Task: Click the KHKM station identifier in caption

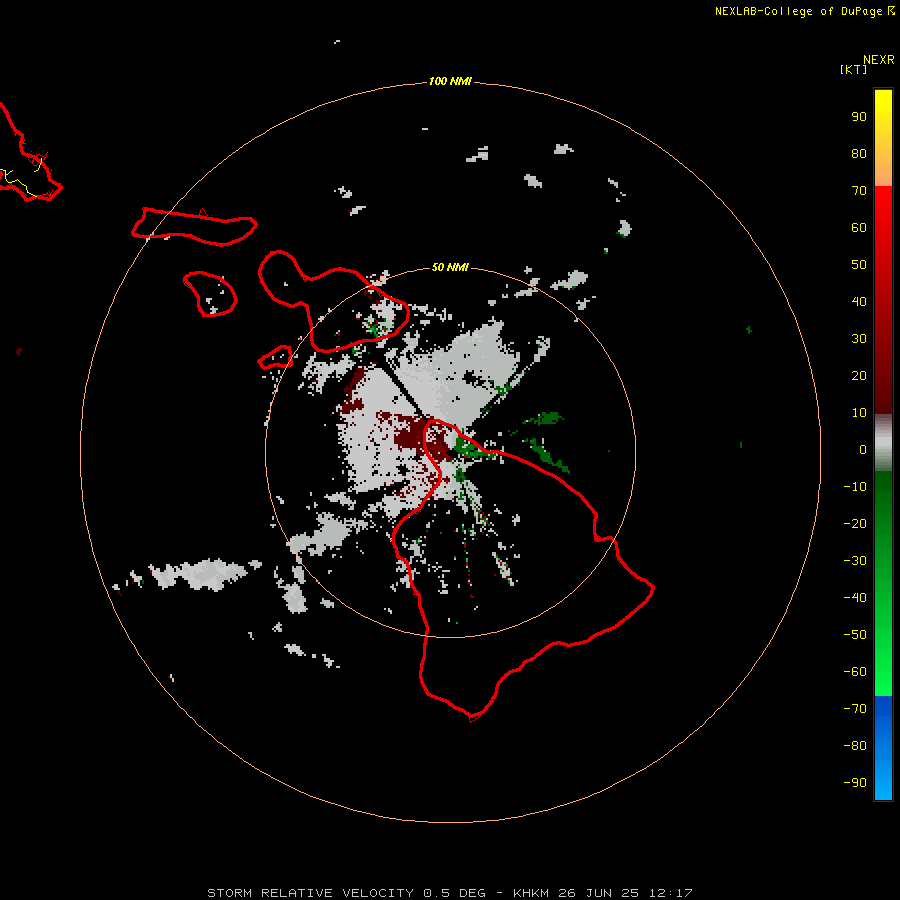Action: 532,893
